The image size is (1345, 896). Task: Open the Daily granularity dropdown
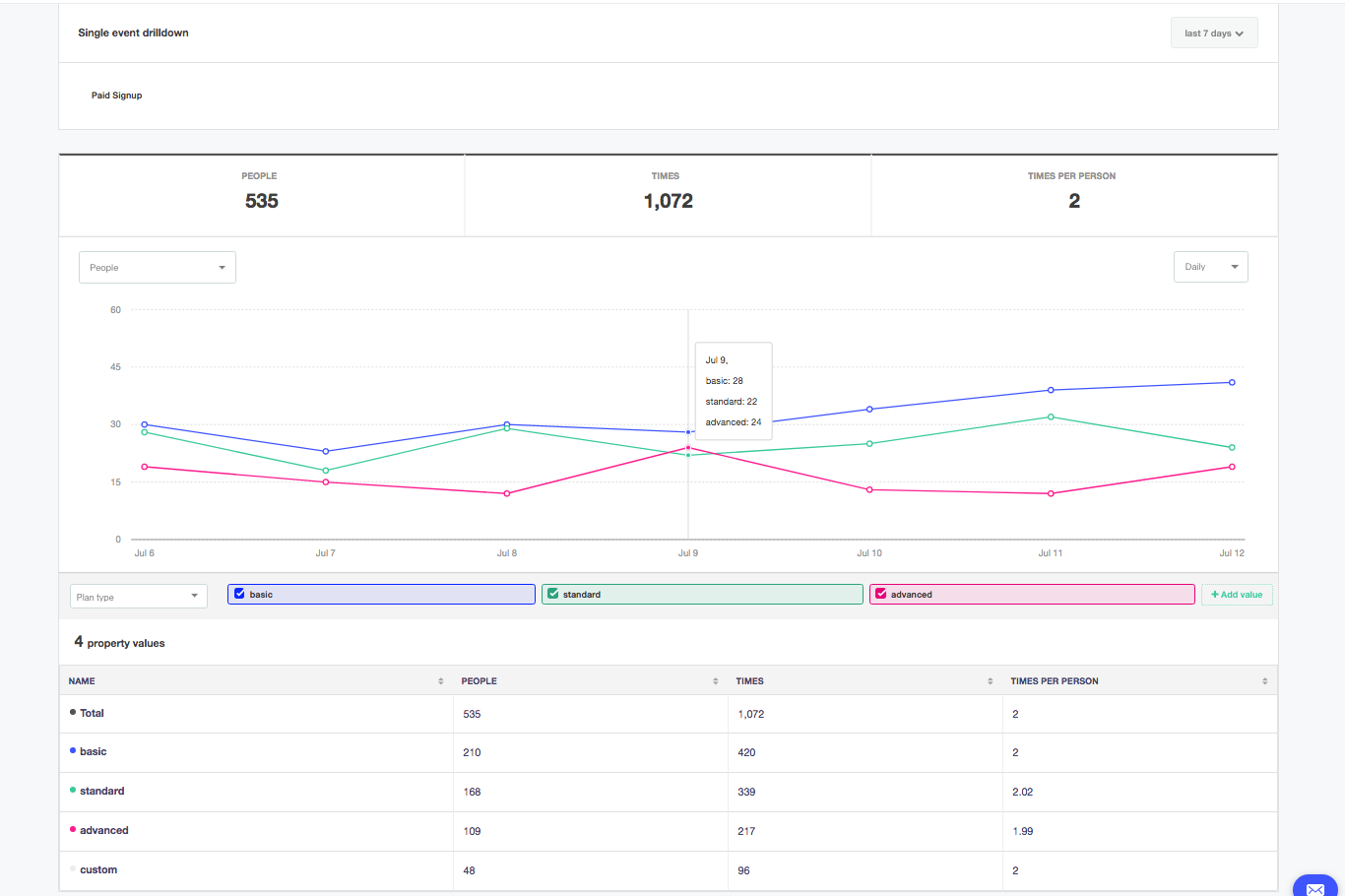[1210, 266]
